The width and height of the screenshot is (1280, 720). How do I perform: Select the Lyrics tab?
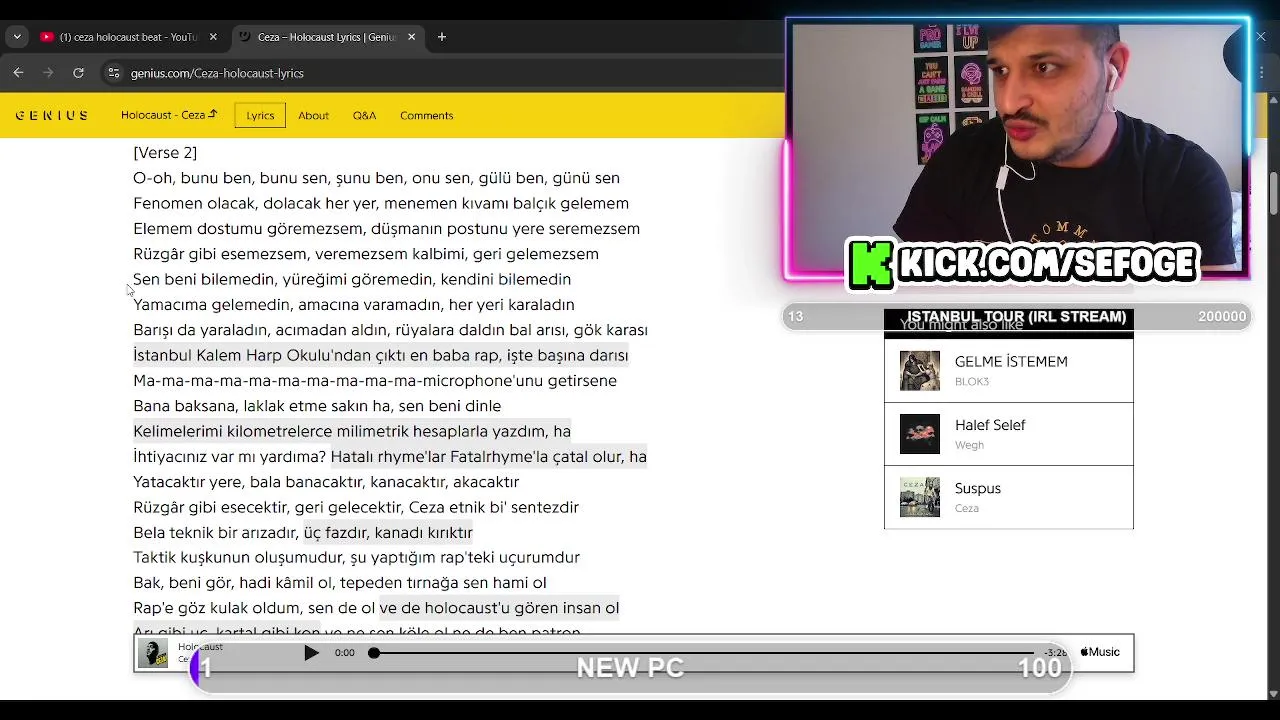tap(260, 115)
